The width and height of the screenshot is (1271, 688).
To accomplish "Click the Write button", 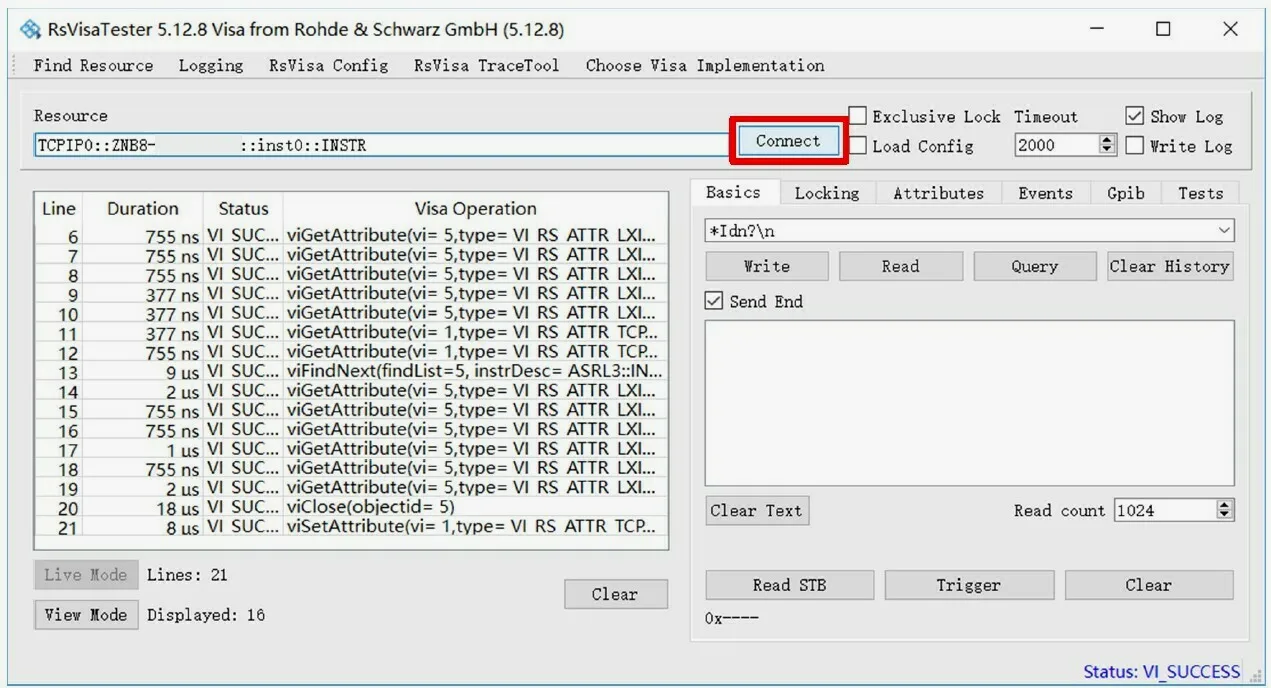I will pyautogui.click(x=767, y=266).
